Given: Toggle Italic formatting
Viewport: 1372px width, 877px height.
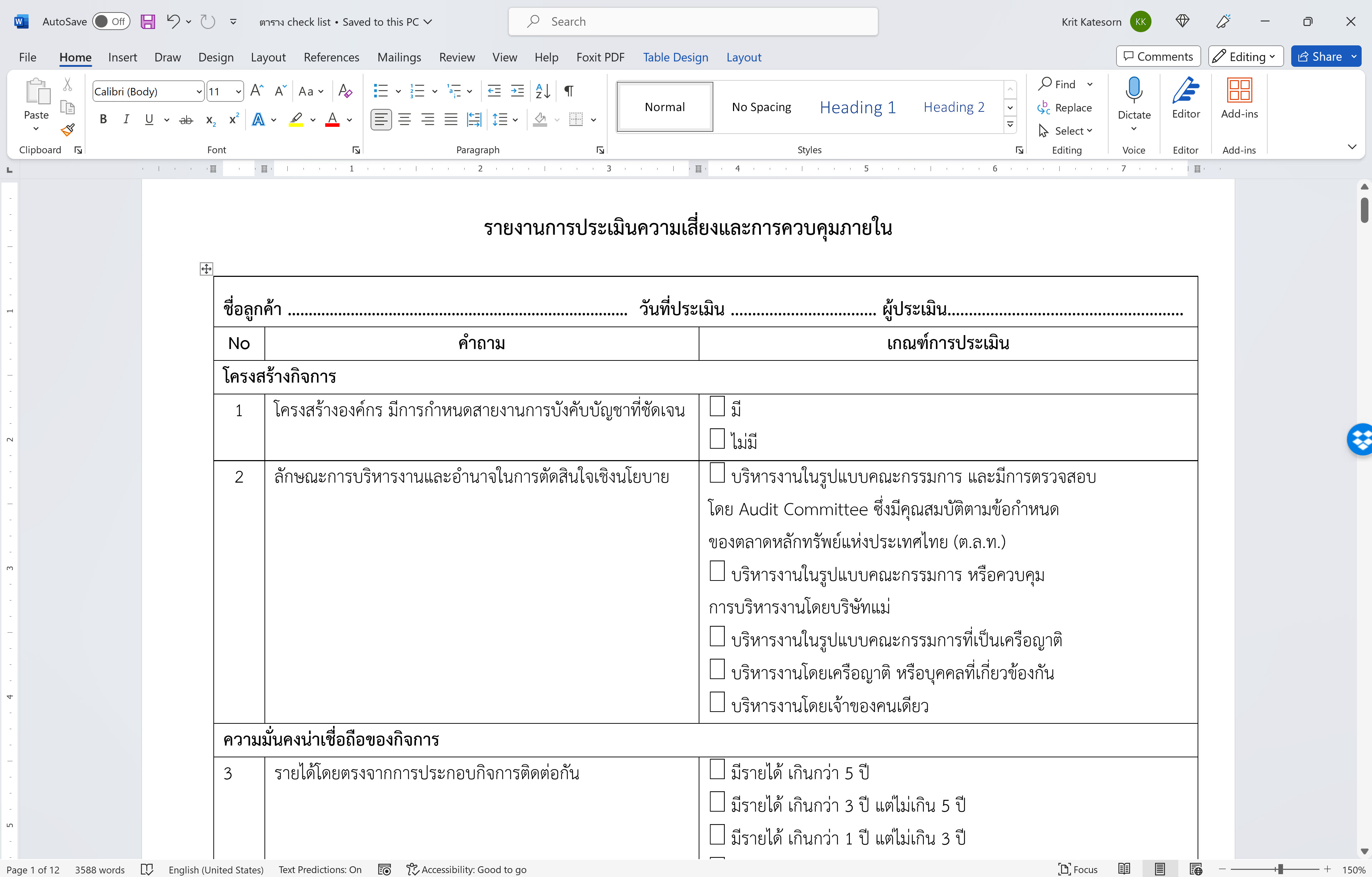Looking at the screenshot, I should 126,120.
